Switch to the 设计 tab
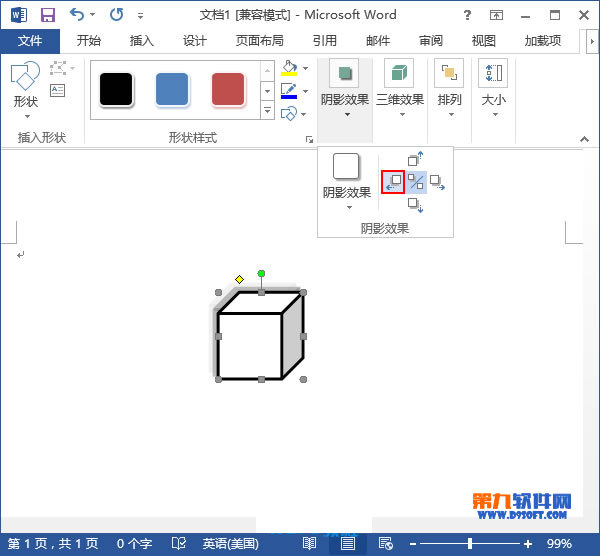 pyautogui.click(x=194, y=41)
